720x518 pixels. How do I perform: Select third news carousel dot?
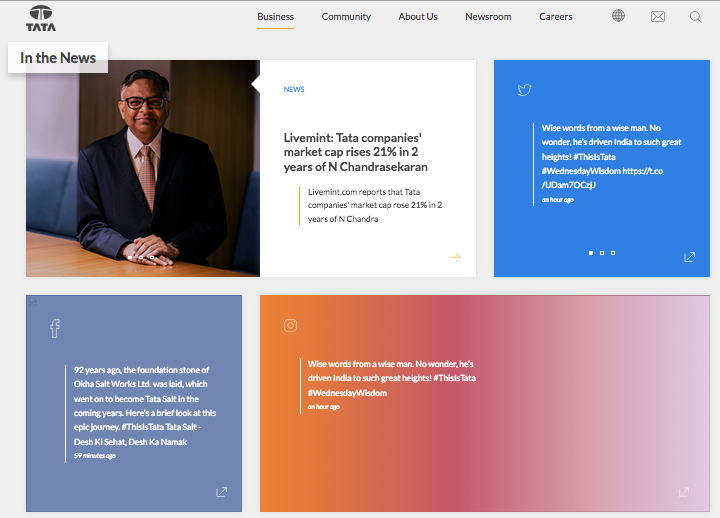tap(152, 258)
